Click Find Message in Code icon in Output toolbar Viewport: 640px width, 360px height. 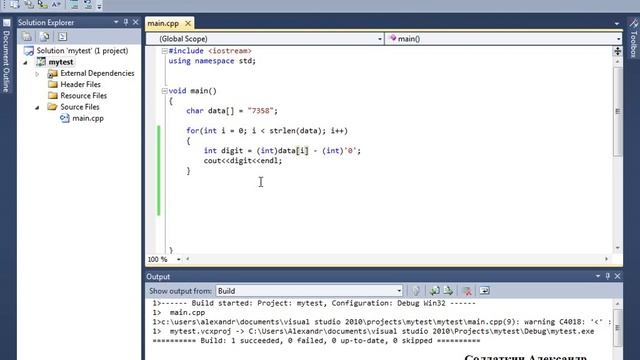coord(416,291)
